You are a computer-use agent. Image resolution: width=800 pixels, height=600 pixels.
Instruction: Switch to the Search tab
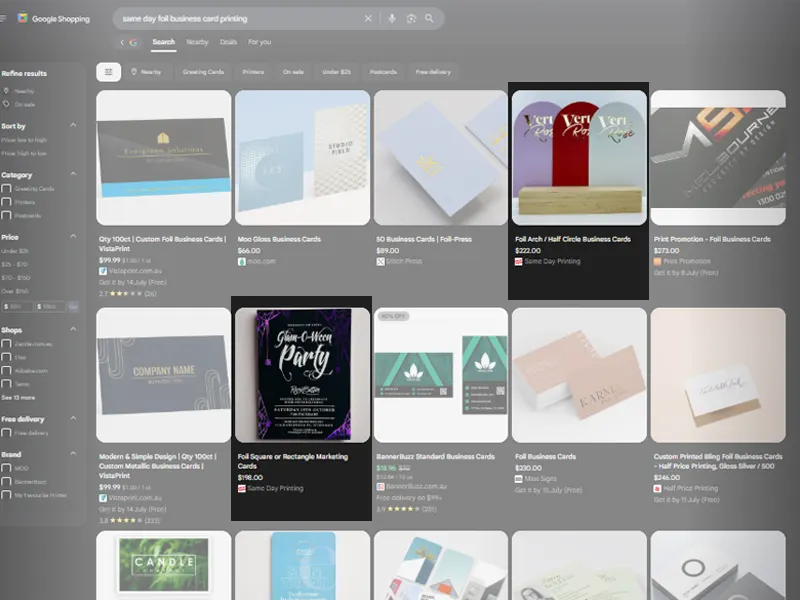163,42
